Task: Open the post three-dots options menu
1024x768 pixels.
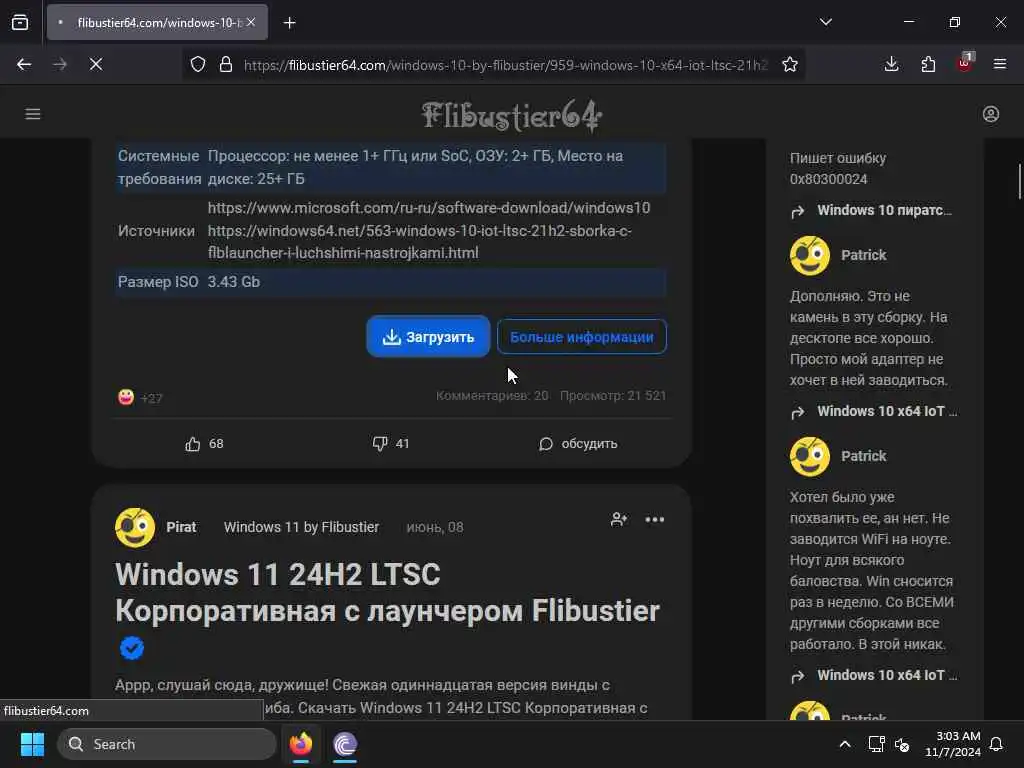Action: 654,520
